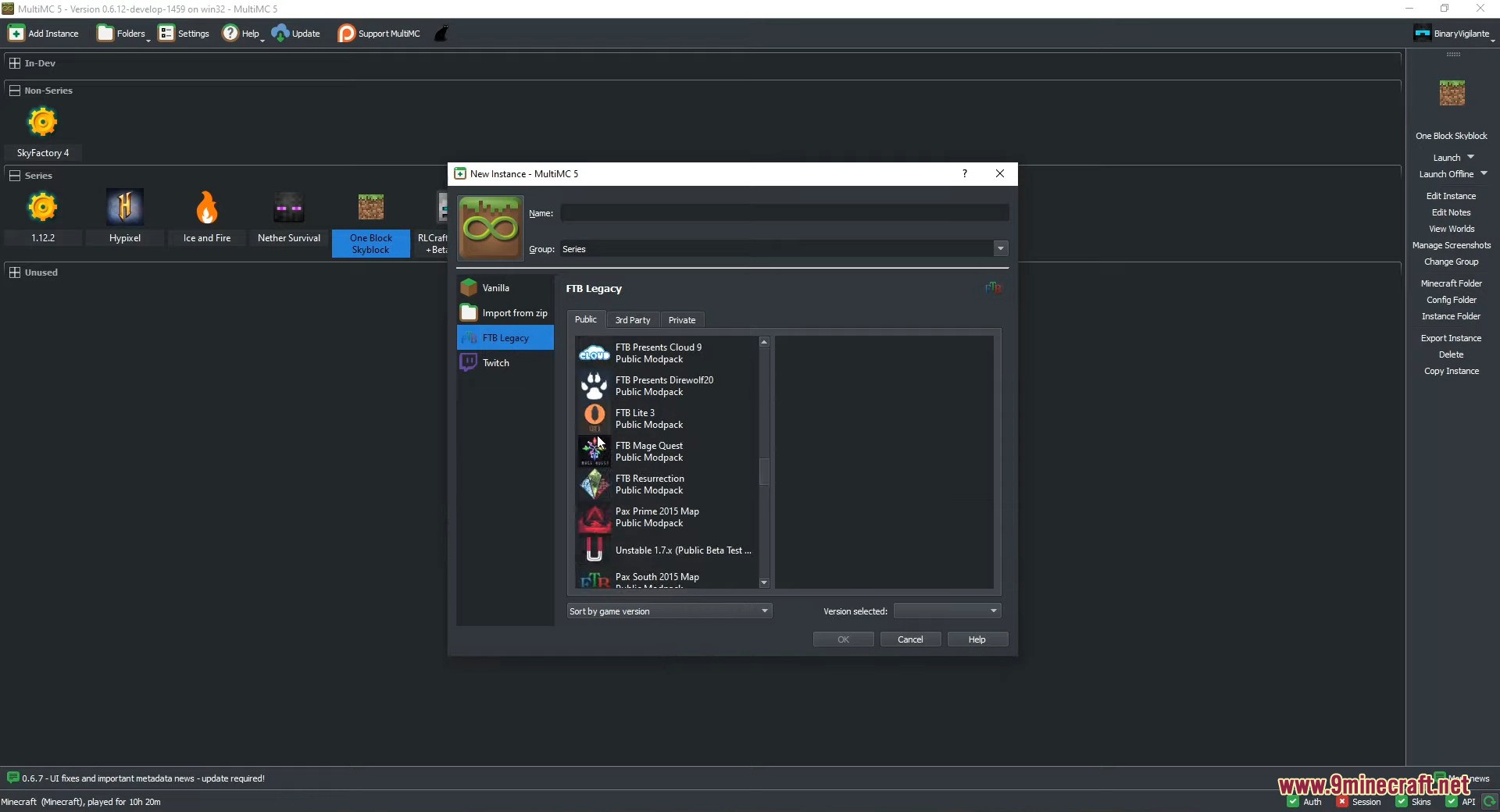This screenshot has height=812, width=1500.
Task: Switch to the 3rd Party tab
Action: pos(633,320)
